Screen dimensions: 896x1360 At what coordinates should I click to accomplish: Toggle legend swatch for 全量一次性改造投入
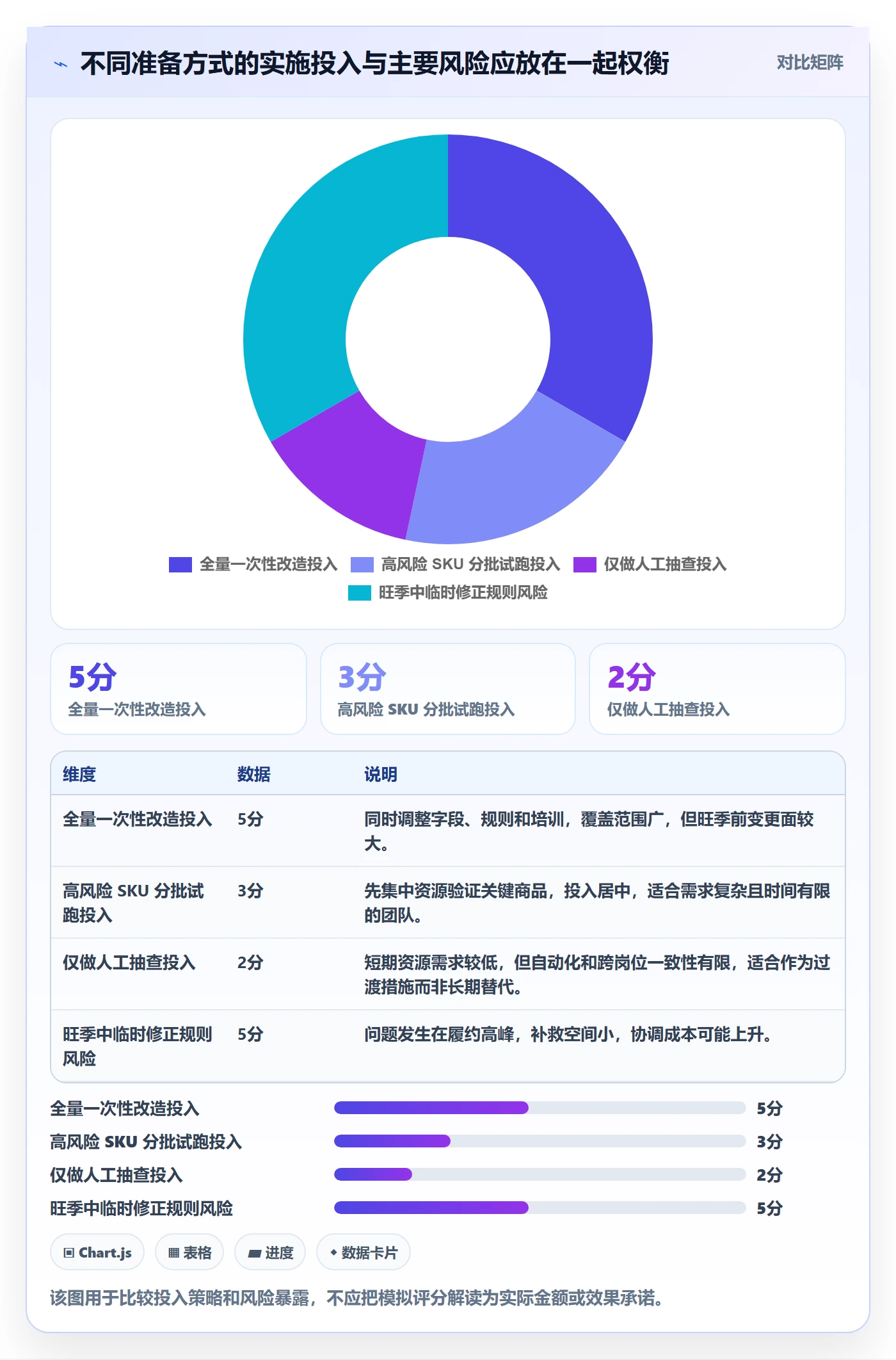click(180, 565)
